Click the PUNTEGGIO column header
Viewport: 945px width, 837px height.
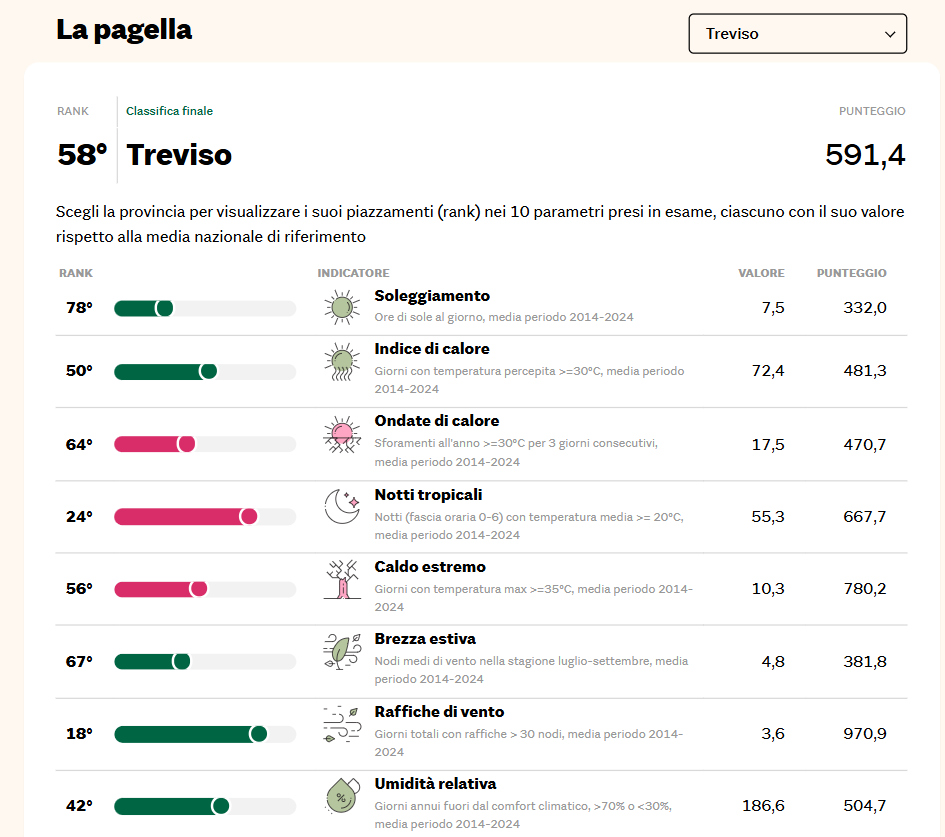pyautogui.click(x=851, y=273)
